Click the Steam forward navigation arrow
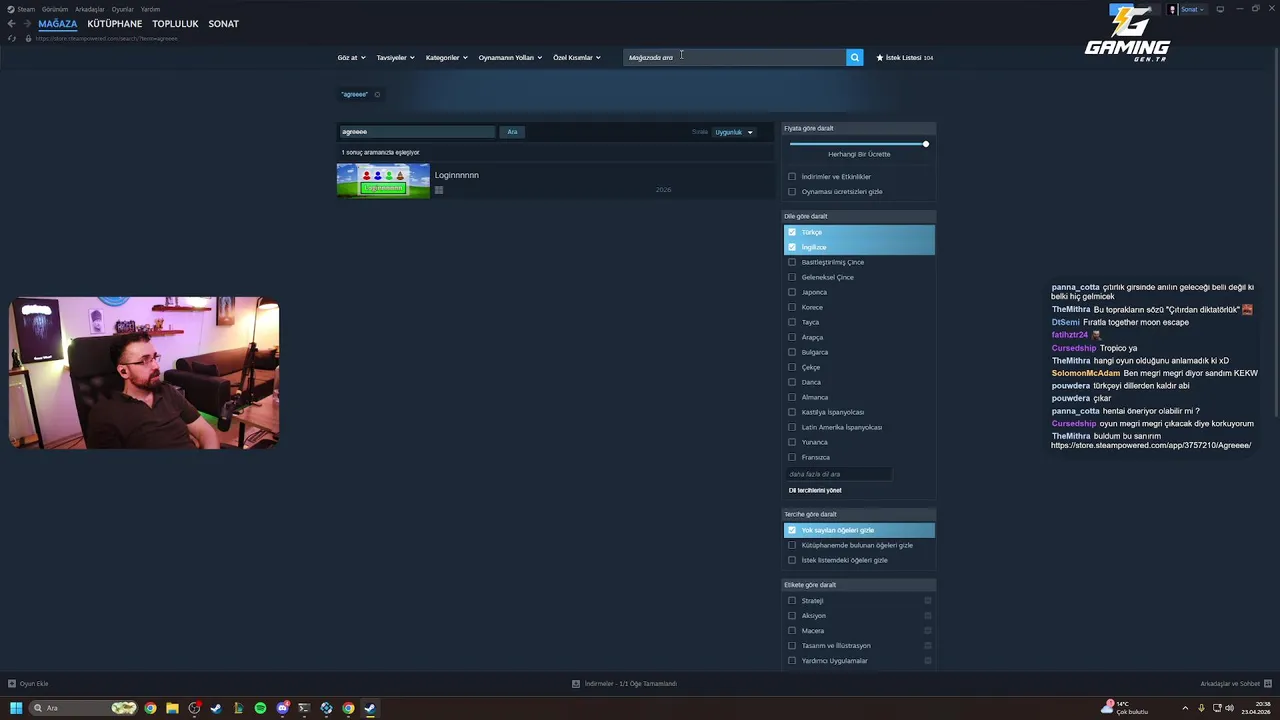 (27, 23)
